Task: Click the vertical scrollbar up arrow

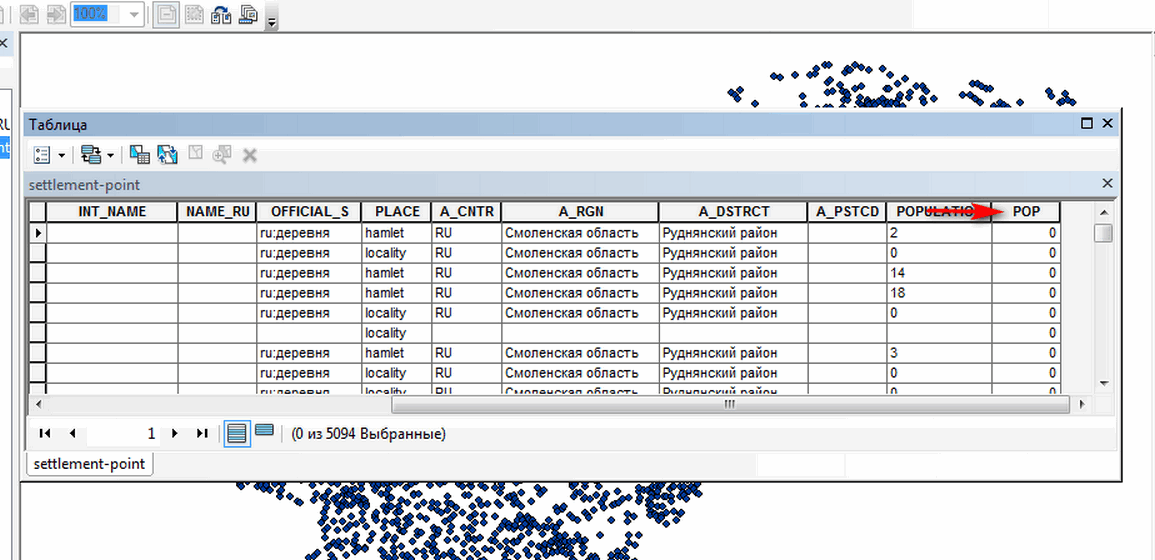Action: click(1103, 212)
